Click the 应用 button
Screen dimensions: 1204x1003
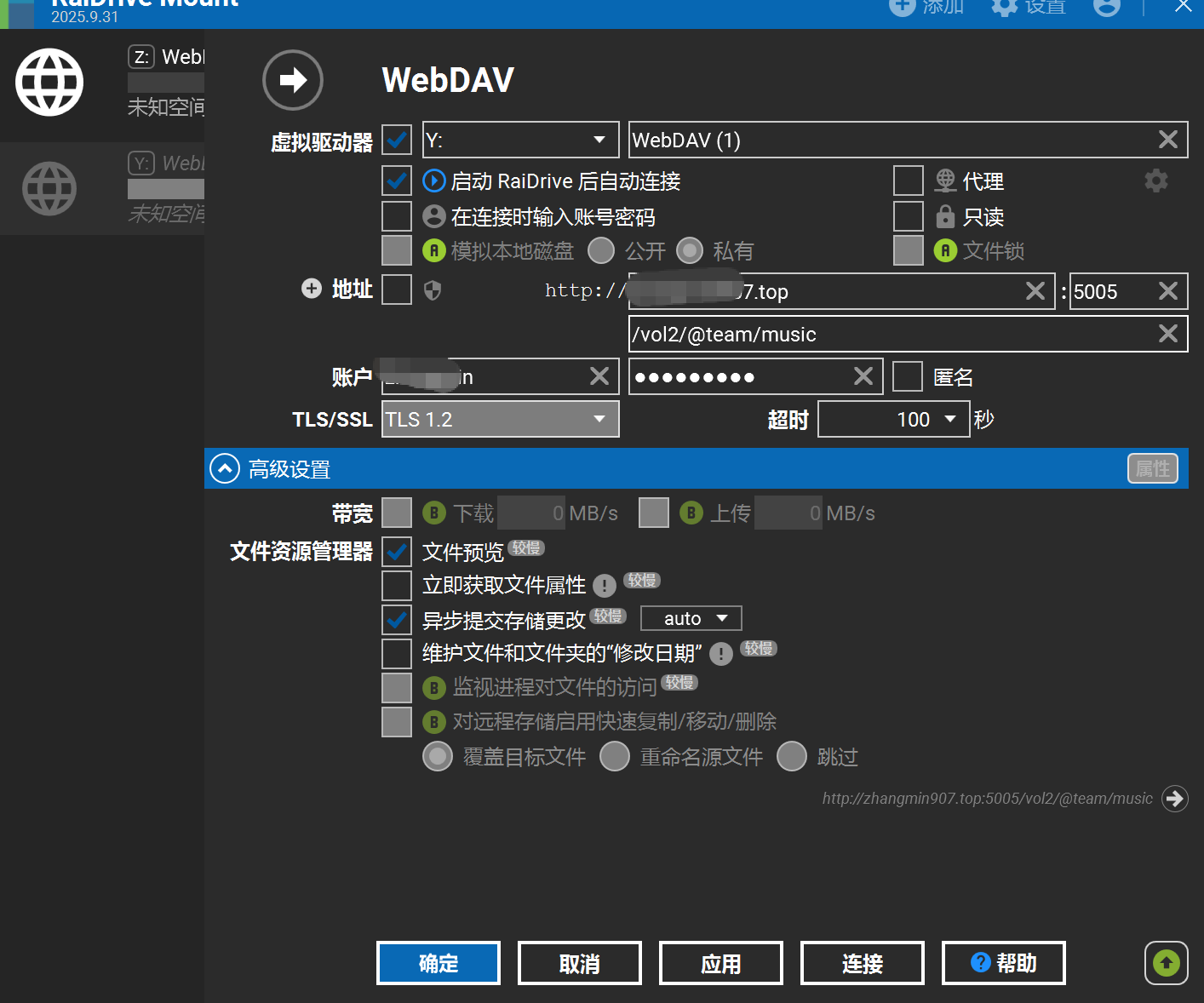click(721, 963)
